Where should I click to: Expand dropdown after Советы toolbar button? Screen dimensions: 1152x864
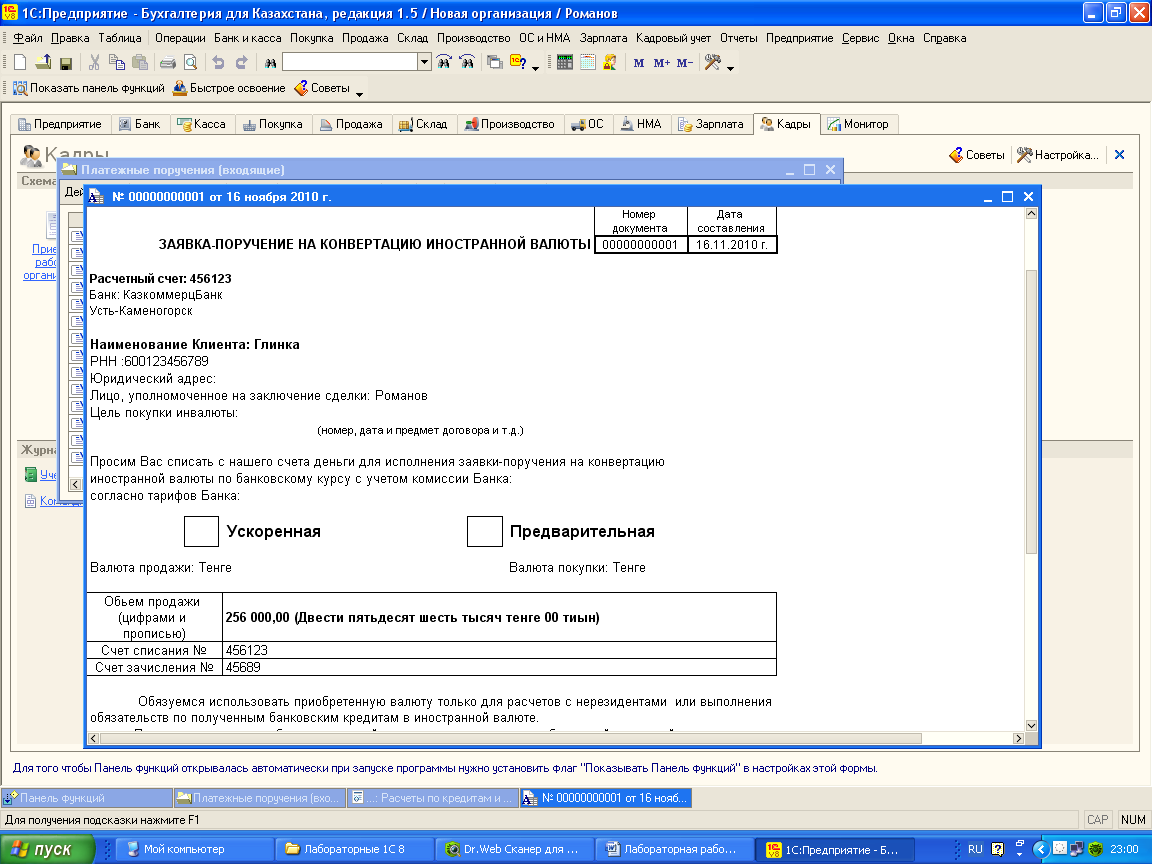tap(359, 93)
